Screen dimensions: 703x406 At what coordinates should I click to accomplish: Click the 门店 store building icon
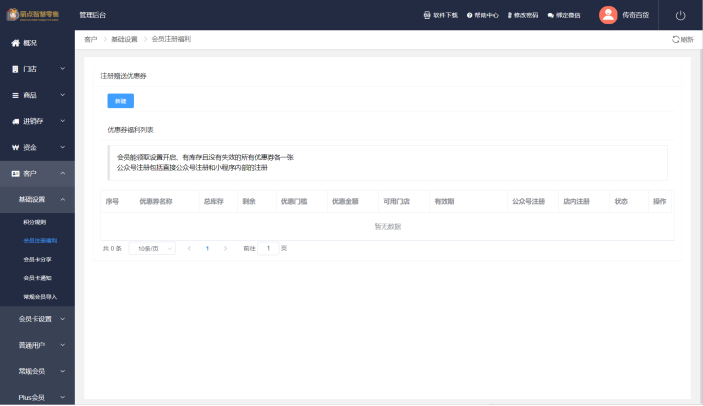(x=15, y=69)
